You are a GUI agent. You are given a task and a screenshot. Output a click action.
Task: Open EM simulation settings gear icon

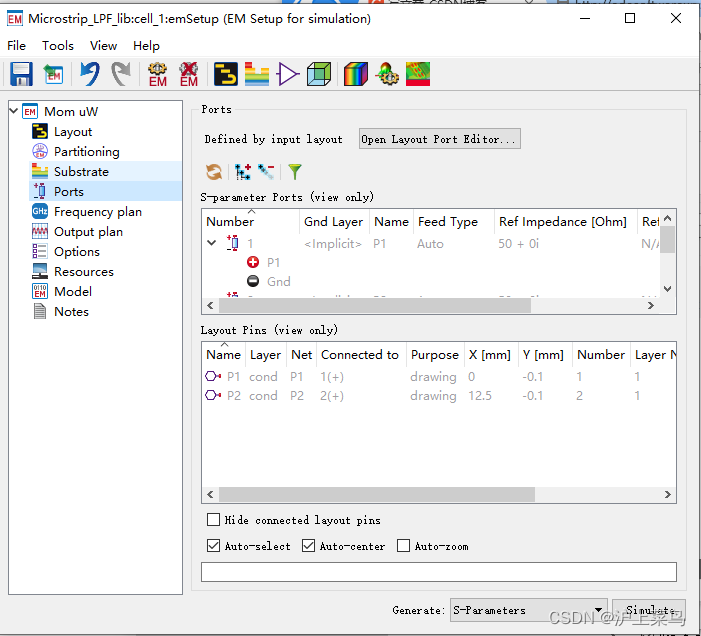point(158,74)
